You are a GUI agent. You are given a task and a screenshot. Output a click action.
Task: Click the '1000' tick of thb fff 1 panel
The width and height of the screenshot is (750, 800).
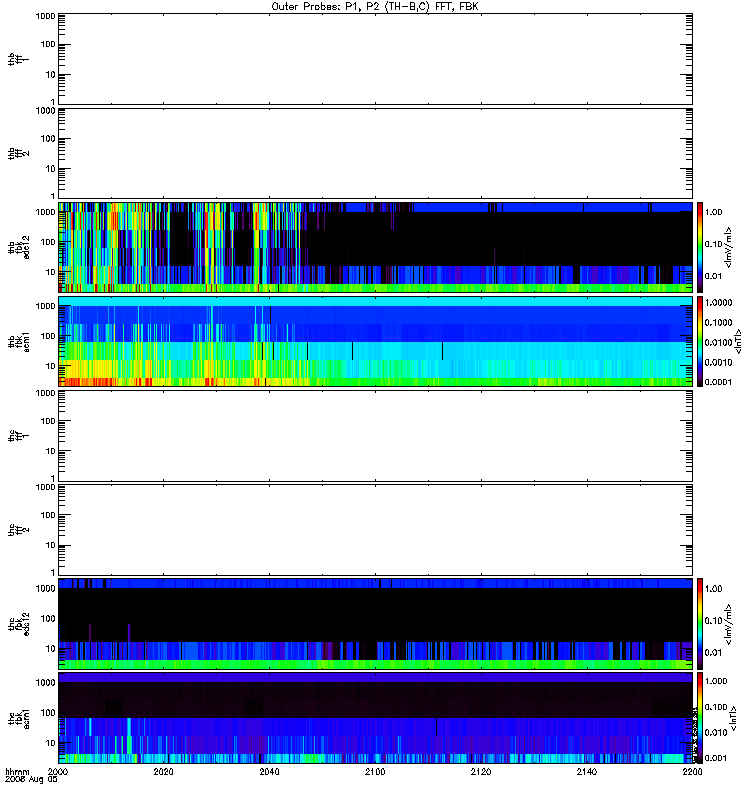click(46, 16)
